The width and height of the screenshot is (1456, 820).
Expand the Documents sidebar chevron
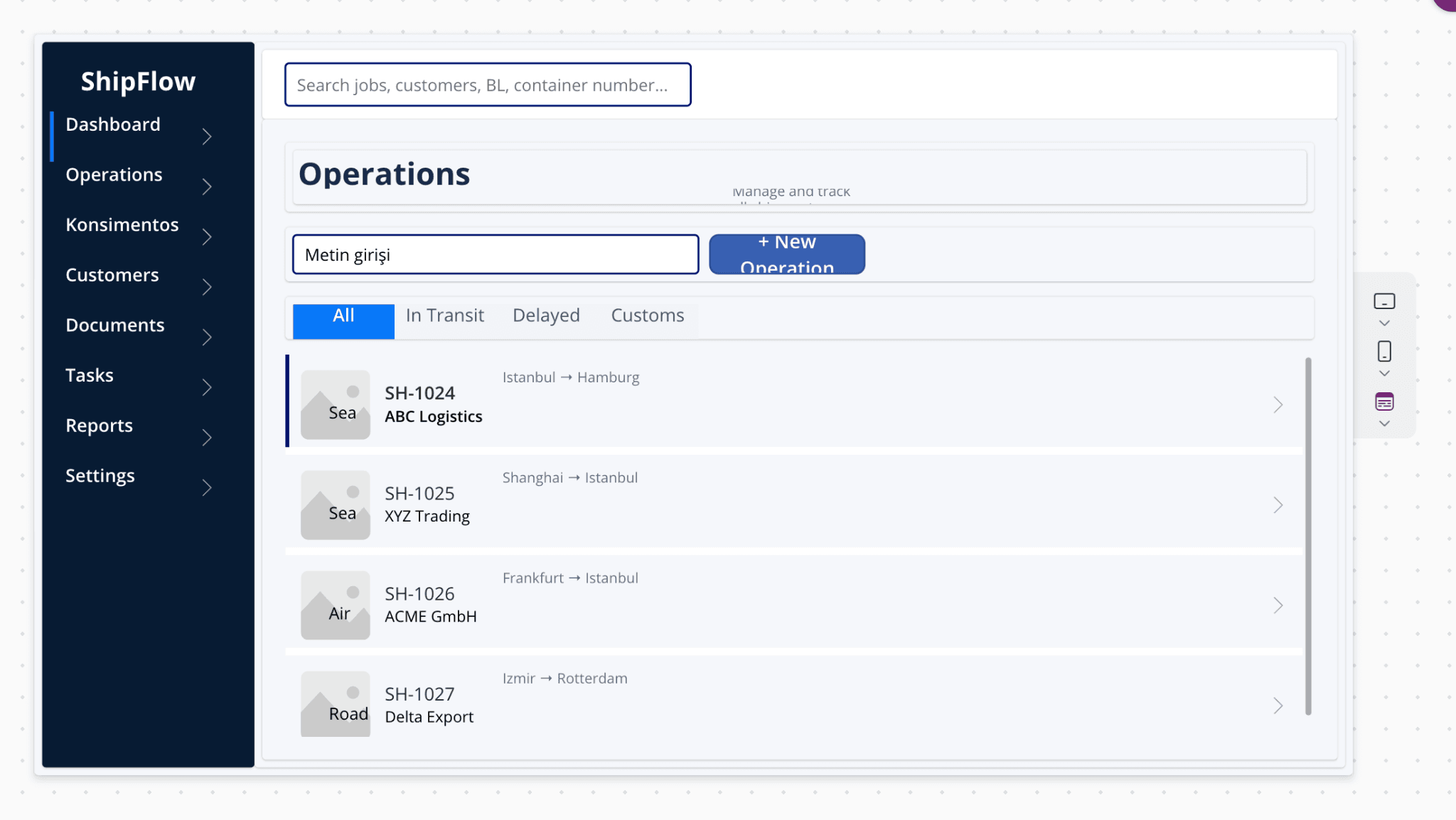[207, 338]
